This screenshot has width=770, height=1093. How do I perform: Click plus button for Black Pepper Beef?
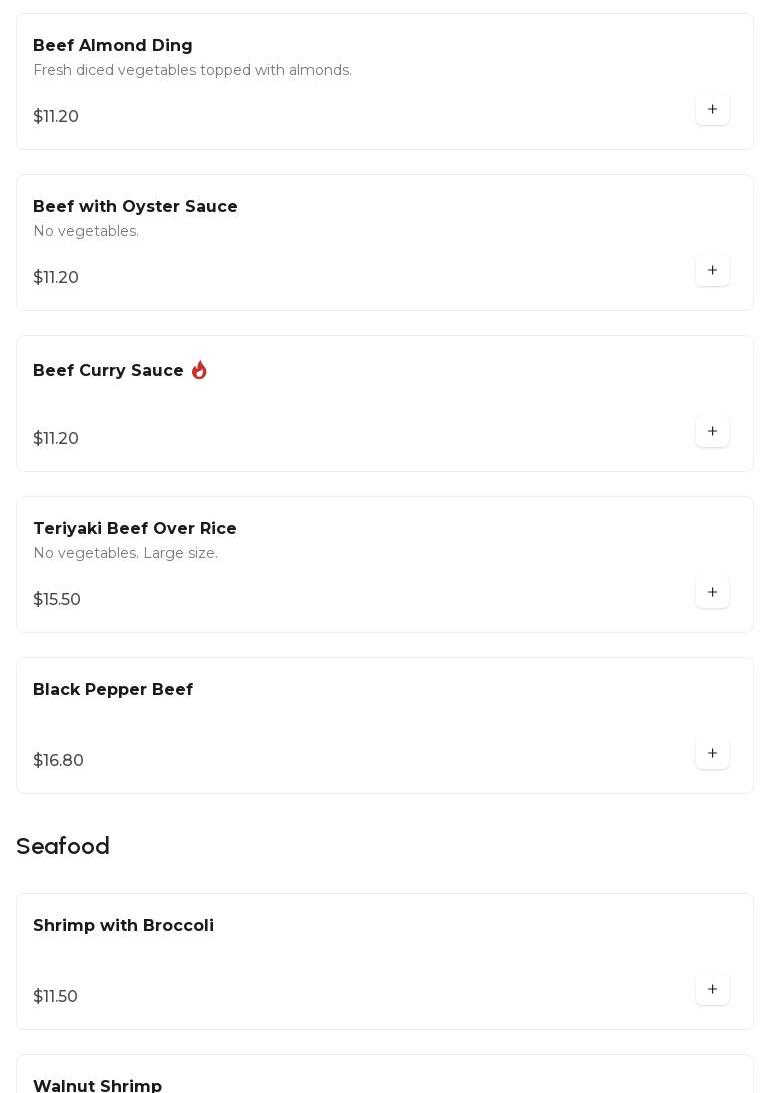point(712,754)
